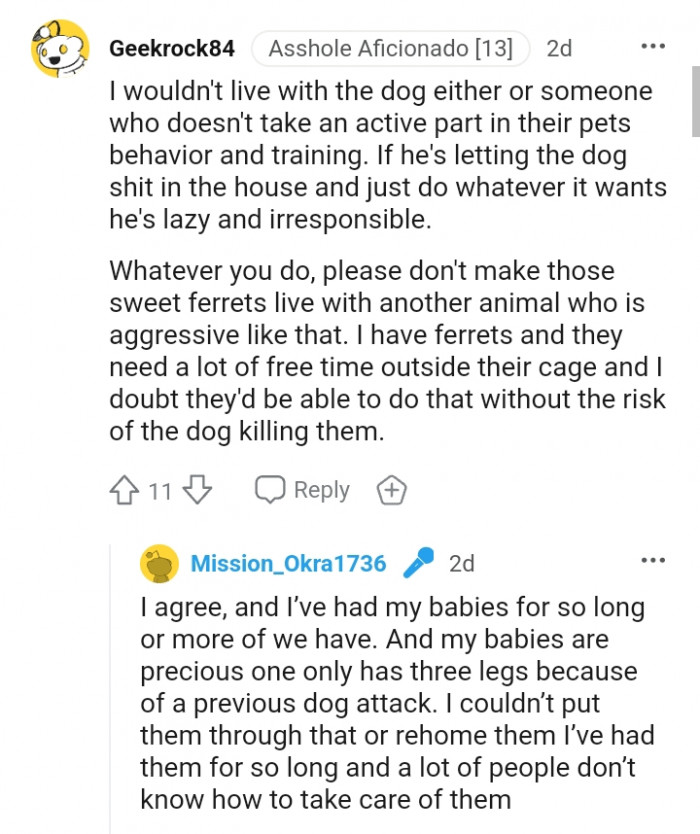Click the Asshole Aficionado [13] flair badge

389,46
